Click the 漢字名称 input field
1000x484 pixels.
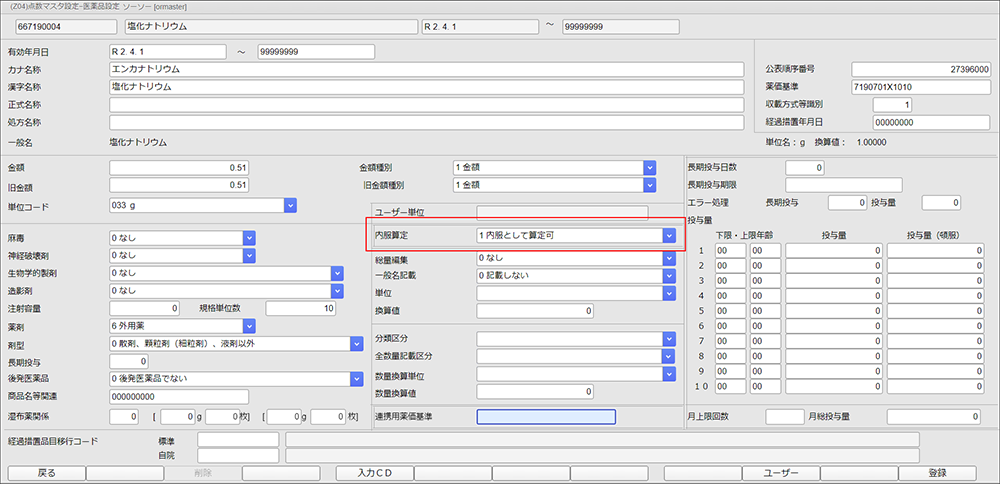(426, 87)
